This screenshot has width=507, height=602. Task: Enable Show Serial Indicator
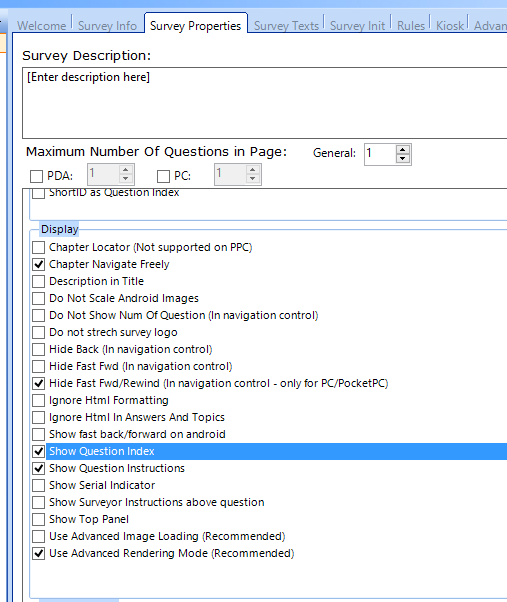coord(38,485)
